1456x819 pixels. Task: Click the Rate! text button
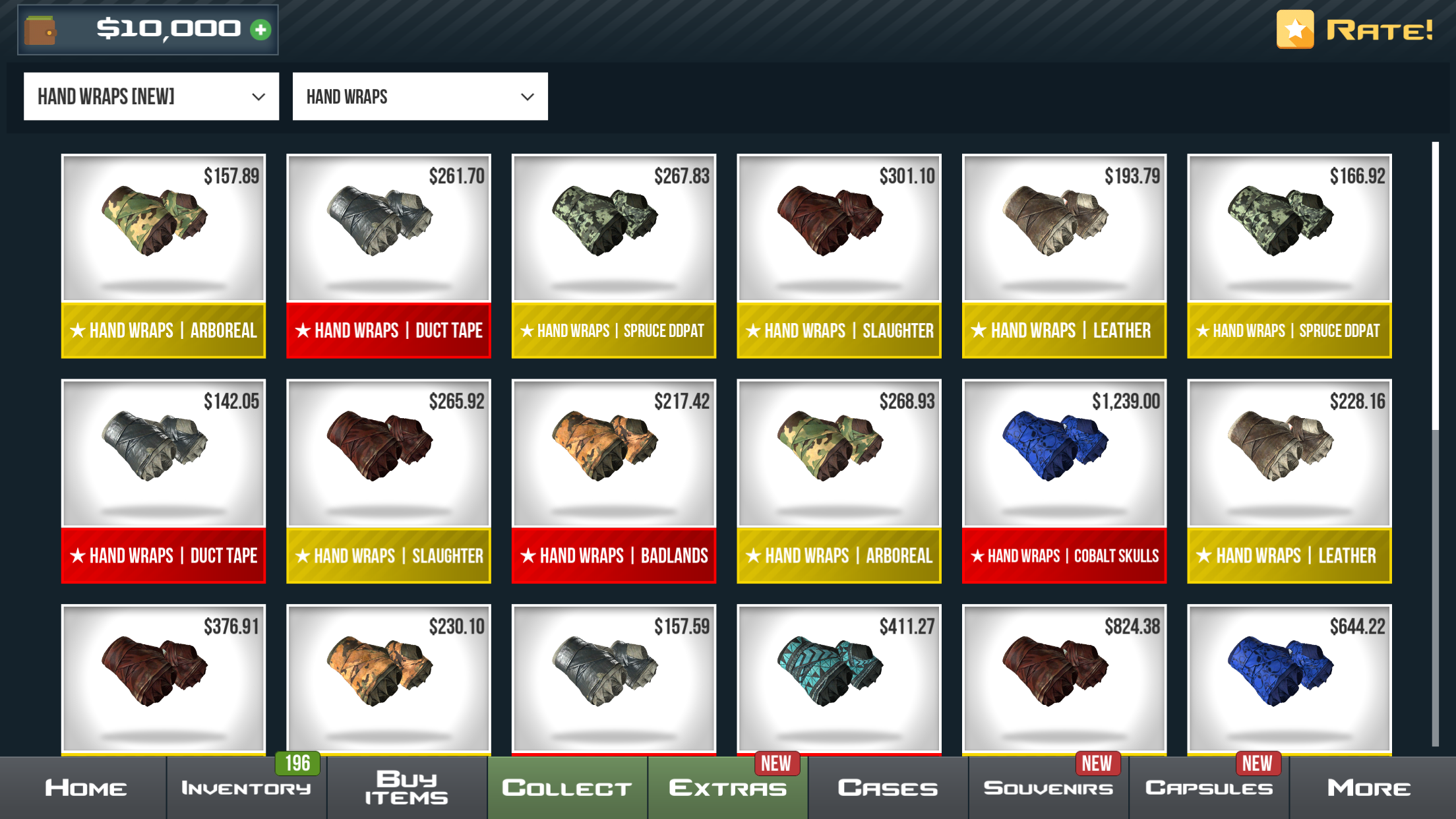tap(1380, 30)
